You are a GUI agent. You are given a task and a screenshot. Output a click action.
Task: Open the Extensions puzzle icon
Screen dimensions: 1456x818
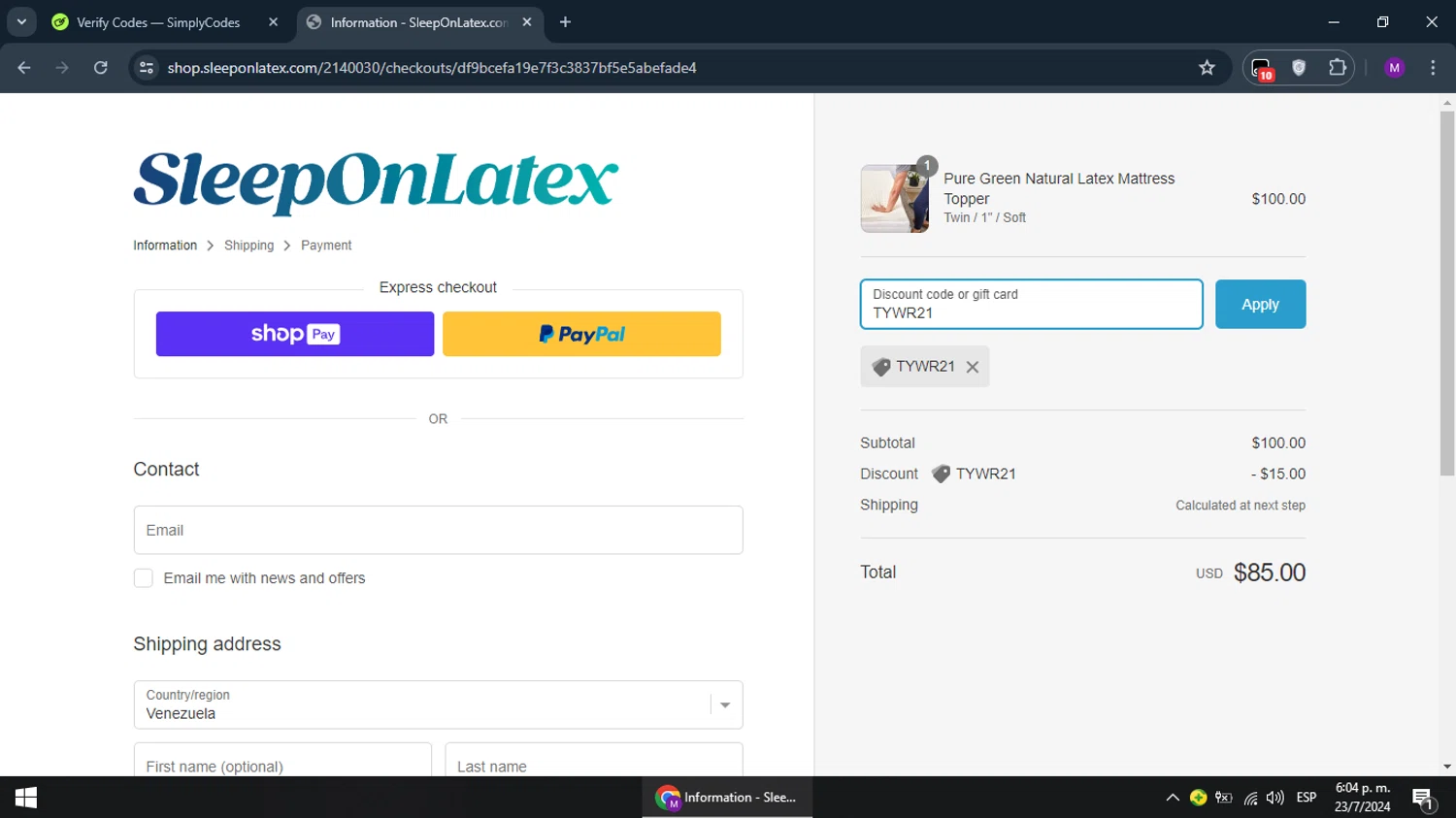1338,68
